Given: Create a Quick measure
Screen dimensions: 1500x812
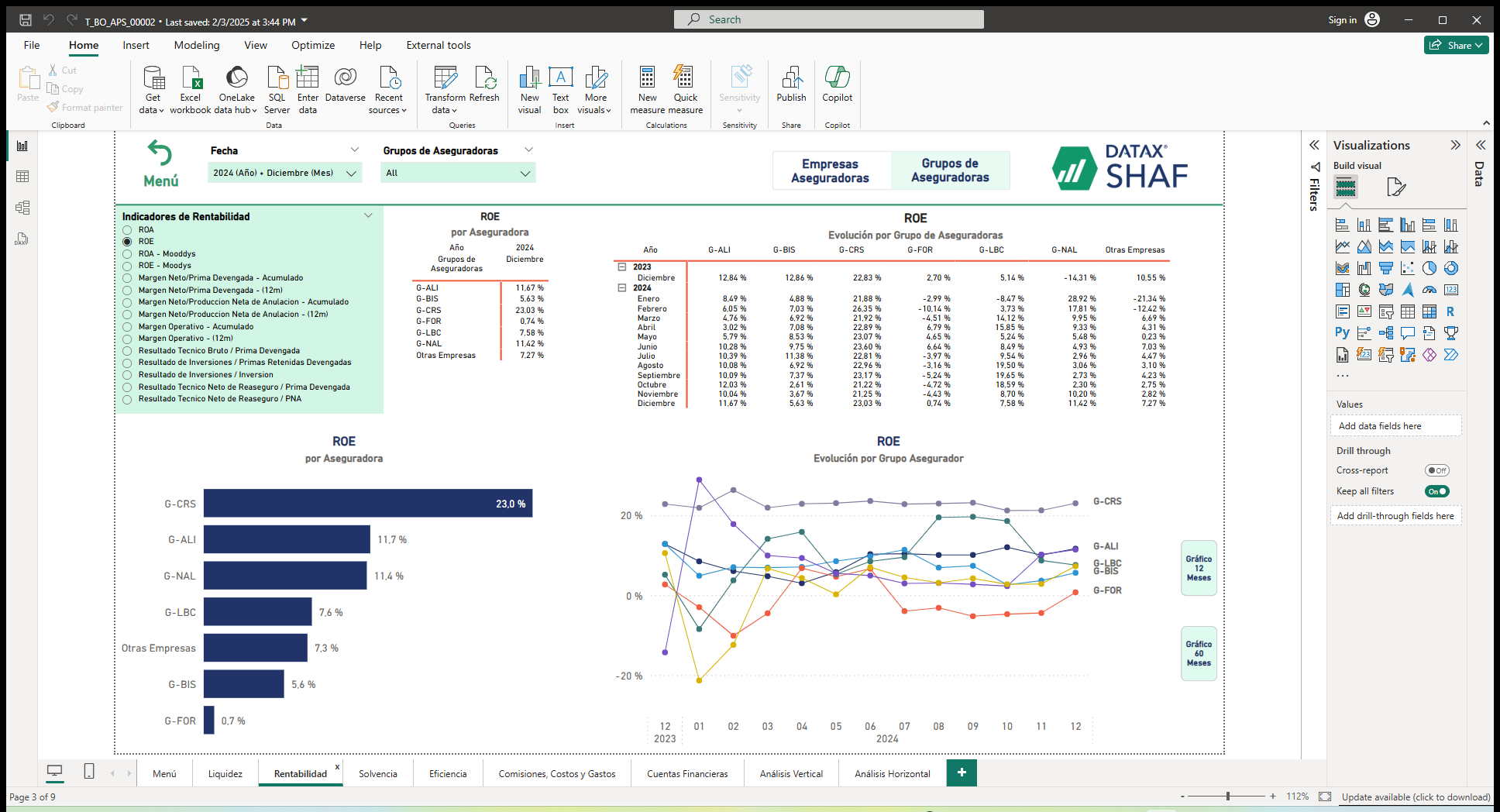Looking at the screenshot, I should (x=685, y=87).
